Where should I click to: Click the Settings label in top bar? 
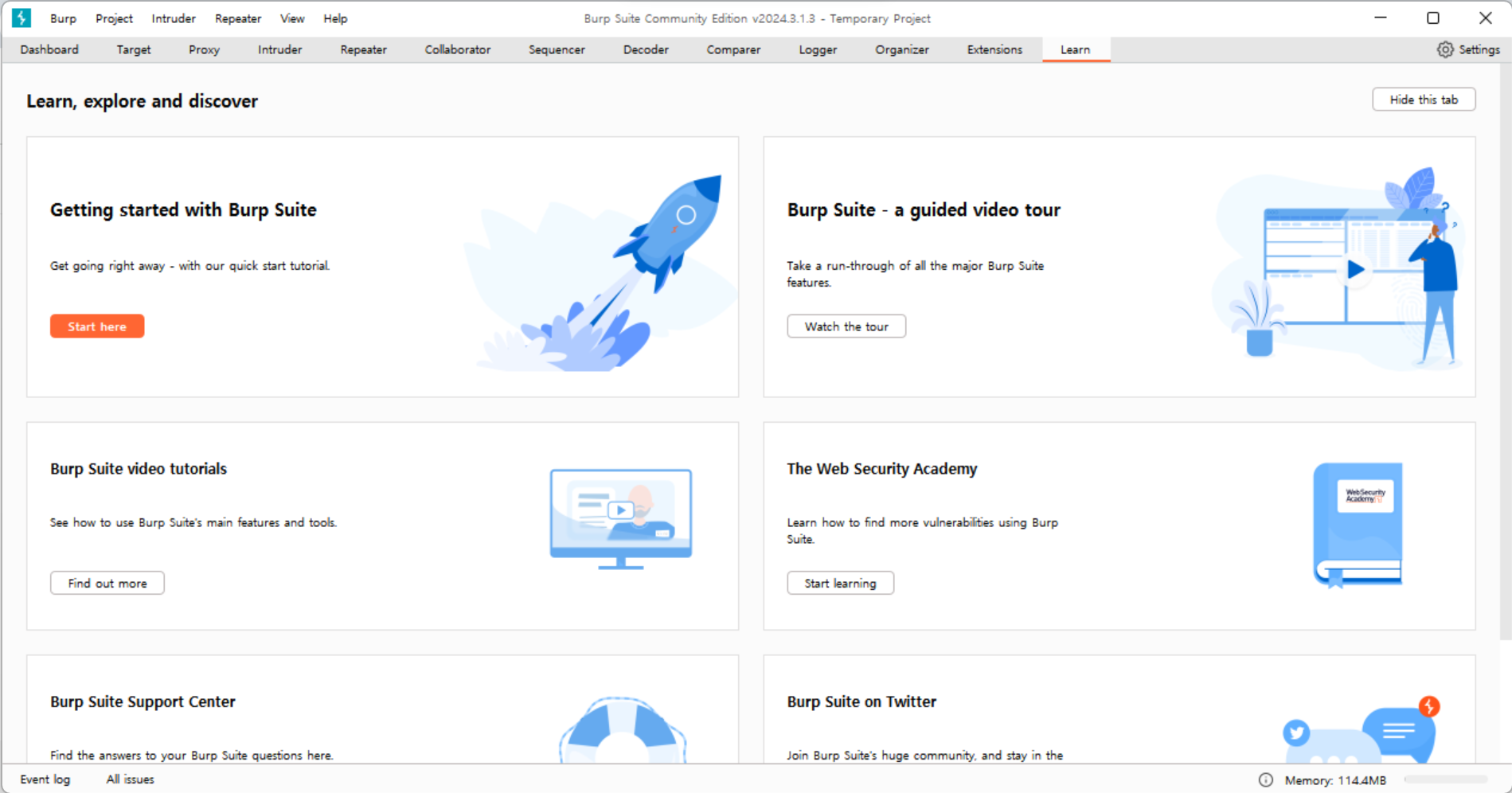coord(1479,49)
